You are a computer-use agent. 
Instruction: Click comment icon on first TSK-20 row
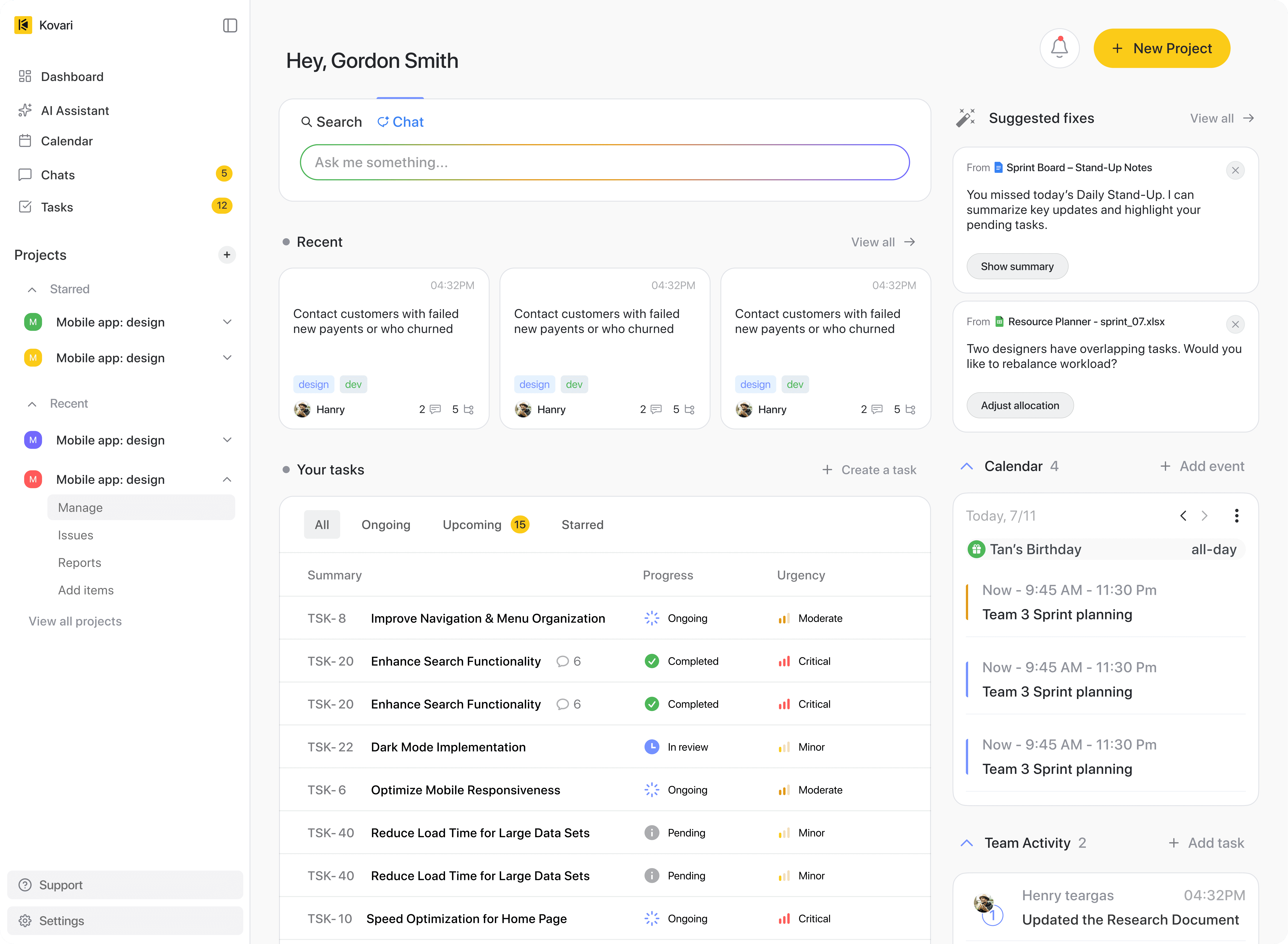click(563, 661)
